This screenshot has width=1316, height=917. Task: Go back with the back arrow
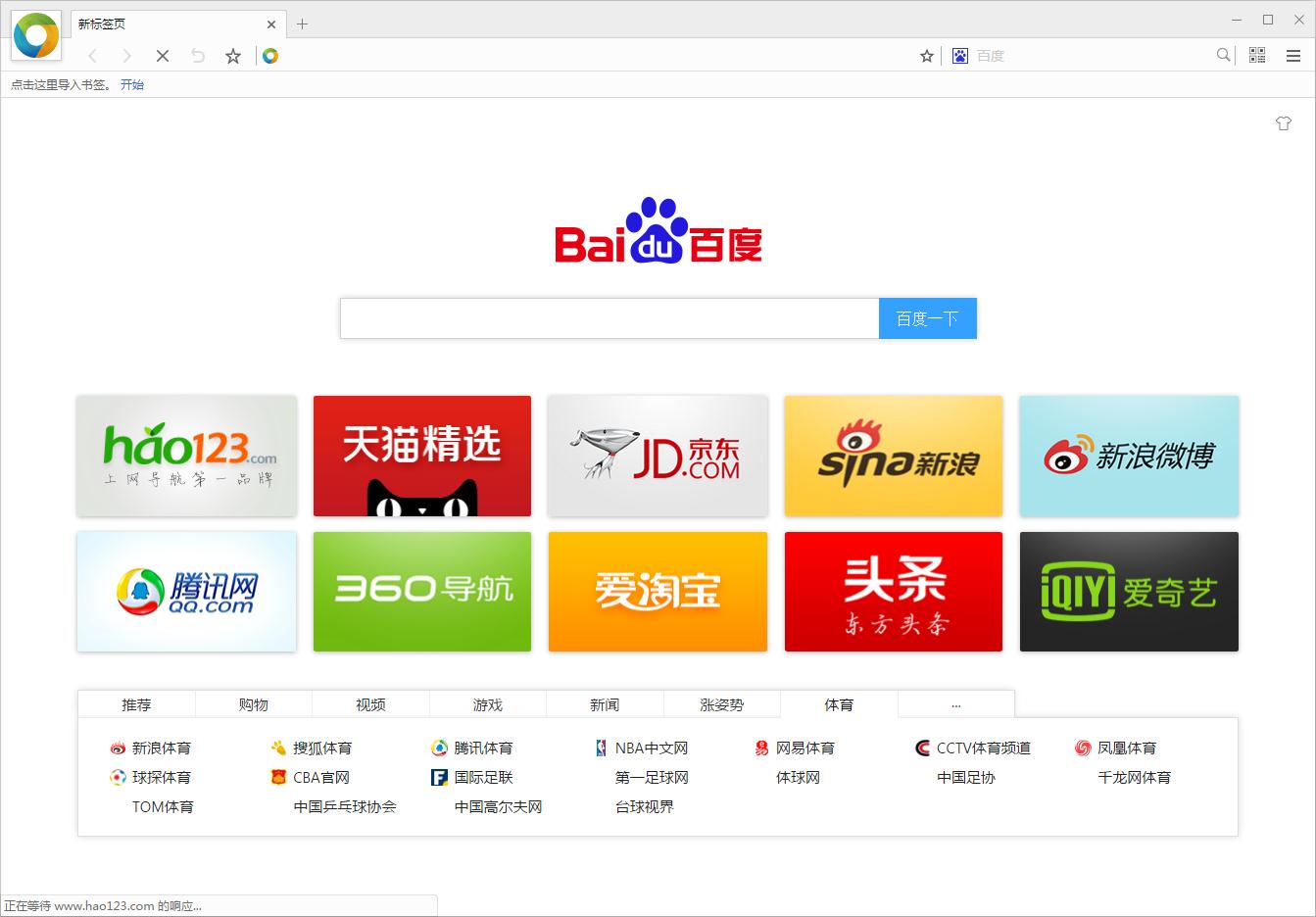(x=93, y=56)
